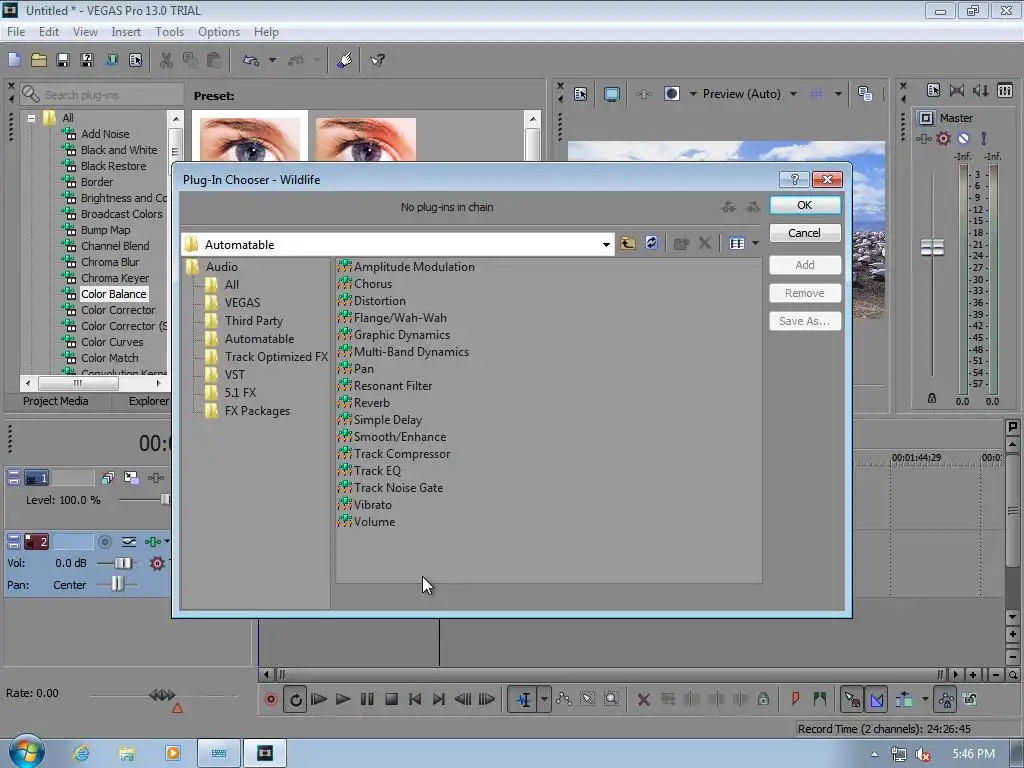The image size is (1024, 768).
Task: Toggle Loop Playback button
Action: (x=295, y=700)
